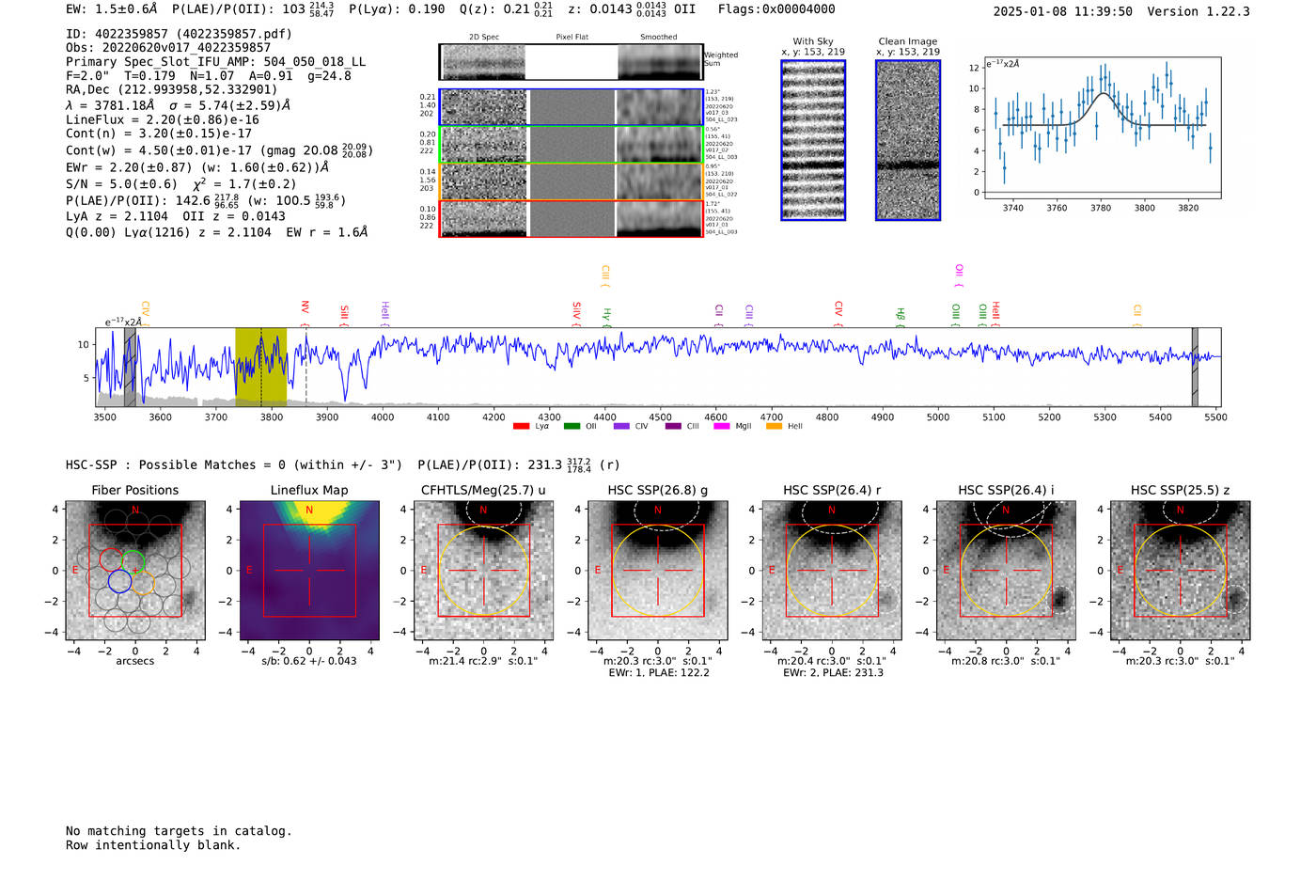Click the red fiber circle in Fiber Positions

click(x=111, y=559)
